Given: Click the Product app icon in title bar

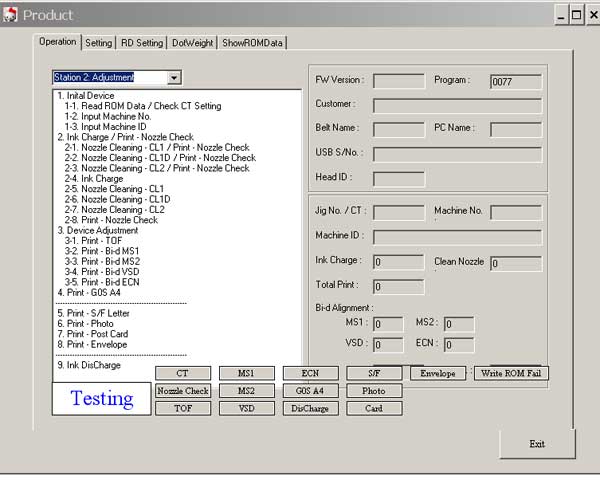Looking at the screenshot, I should click(x=10, y=15).
